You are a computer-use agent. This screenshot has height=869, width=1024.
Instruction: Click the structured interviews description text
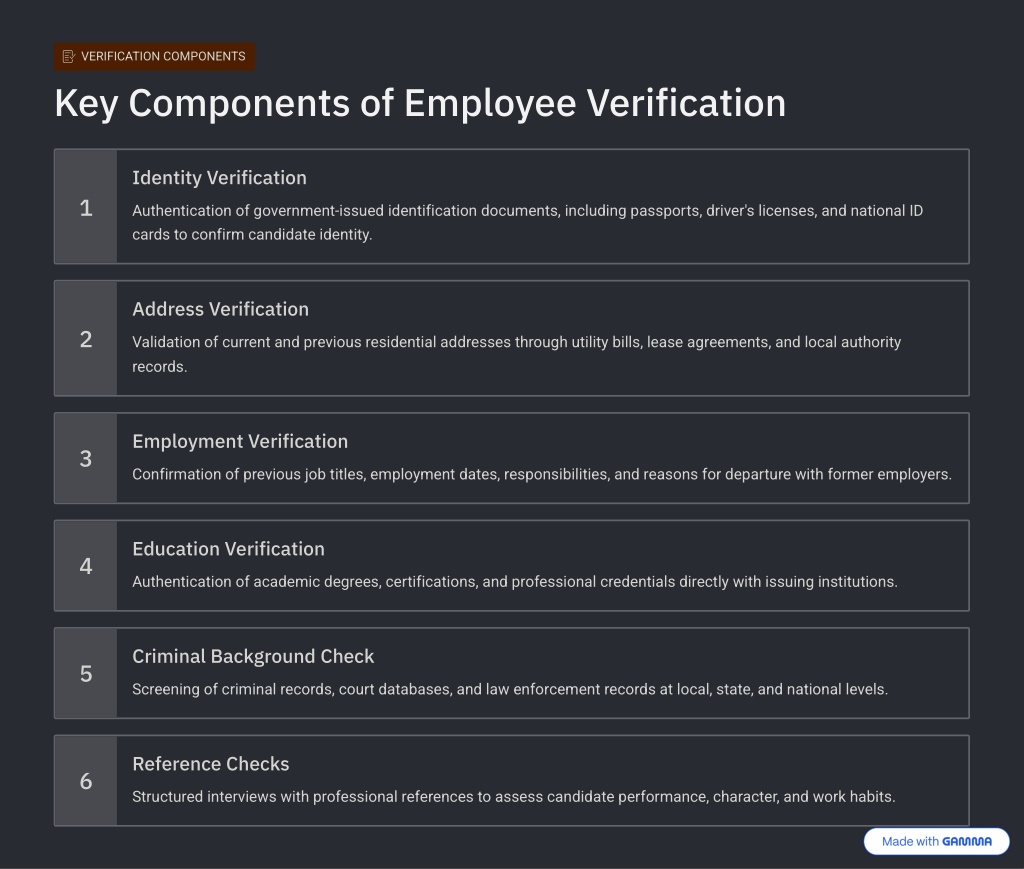point(513,797)
